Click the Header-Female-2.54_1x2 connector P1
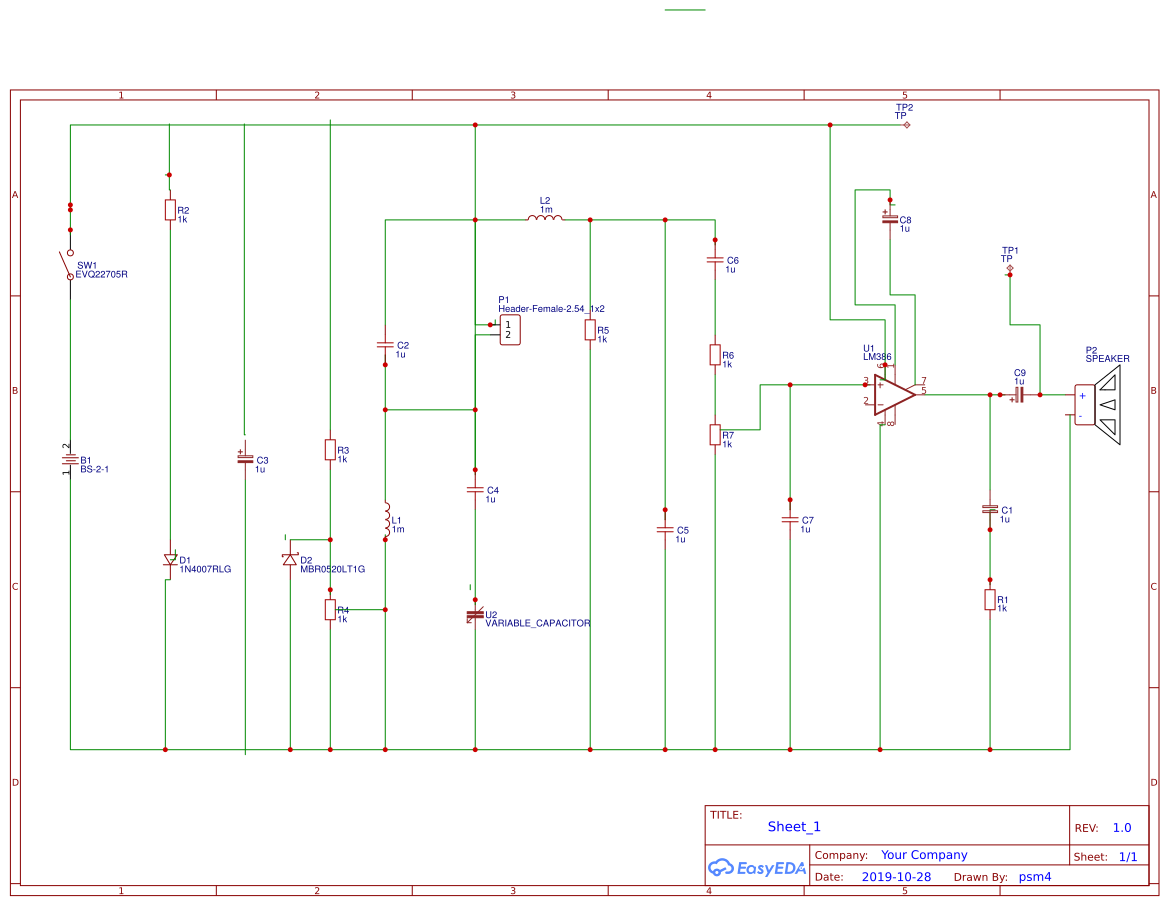 [x=508, y=328]
